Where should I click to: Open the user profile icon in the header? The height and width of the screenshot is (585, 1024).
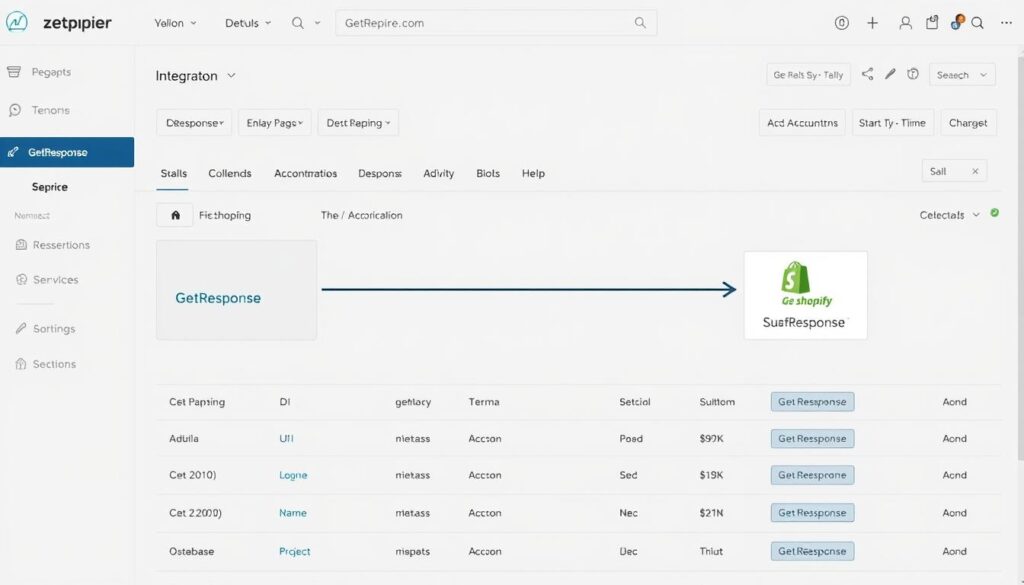[x=905, y=23]
